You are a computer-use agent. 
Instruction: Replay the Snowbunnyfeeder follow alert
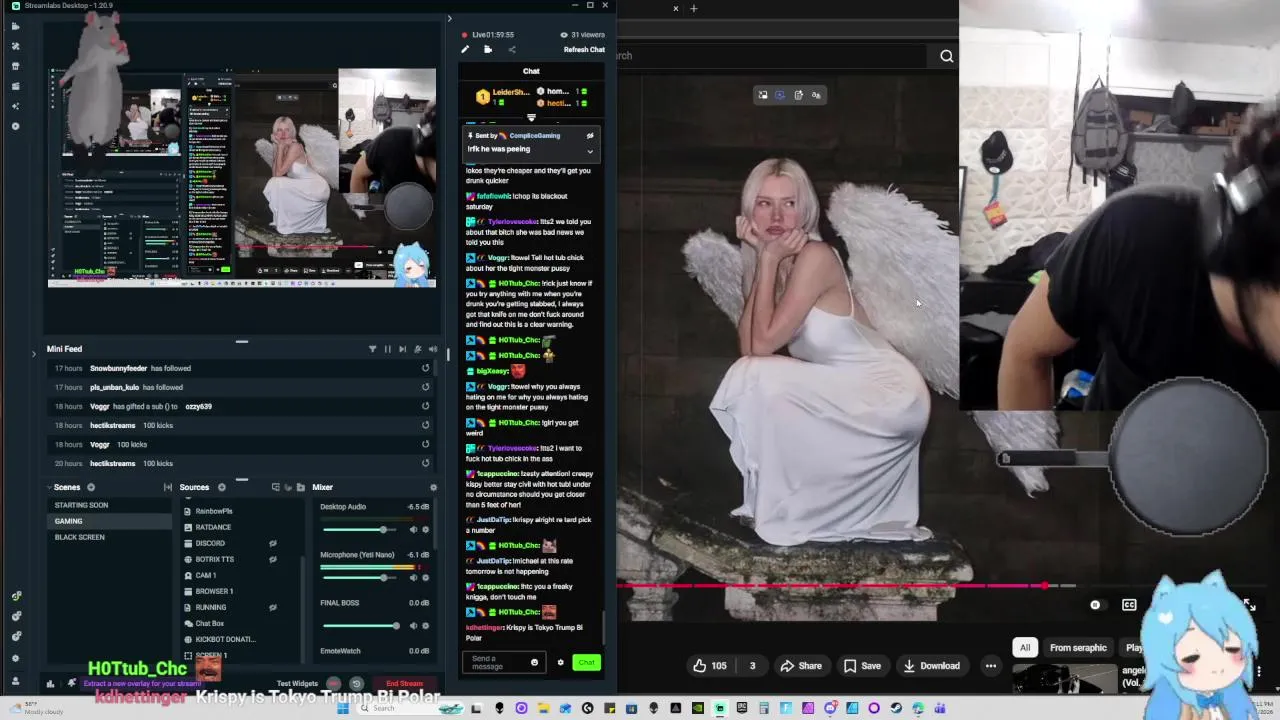[425, 368]
